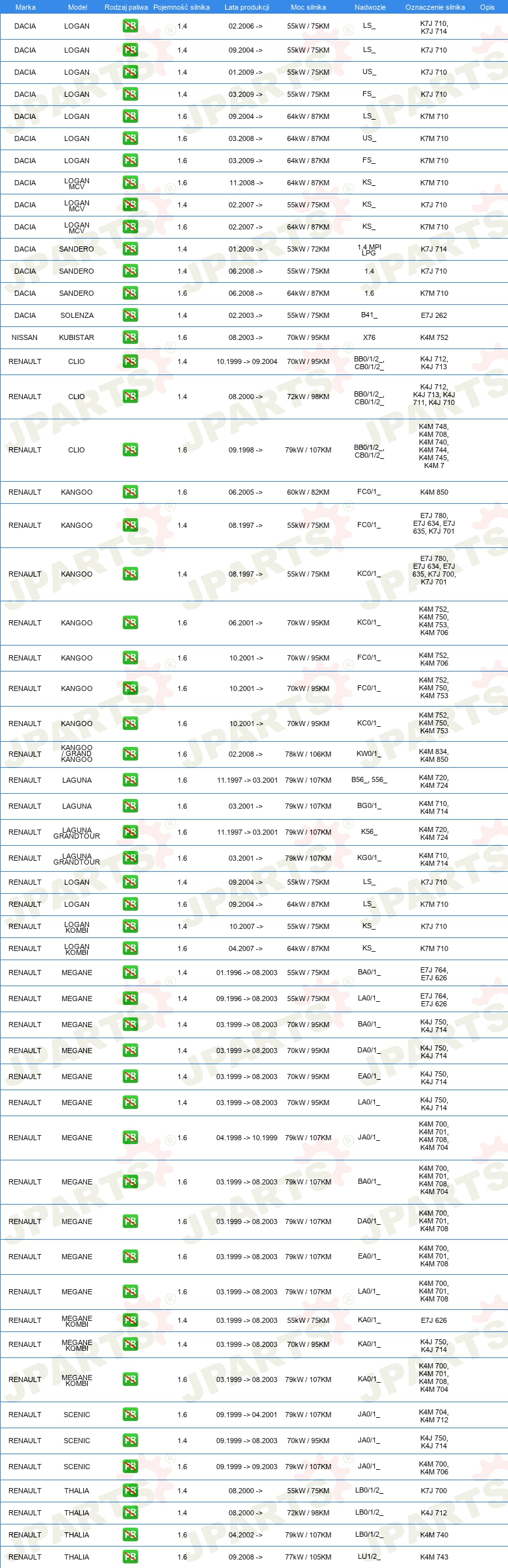This screenshot has height=1568, width=508.
Task: Click the 04.2002 -> production date cell
Action: (x=246, y=1535)
